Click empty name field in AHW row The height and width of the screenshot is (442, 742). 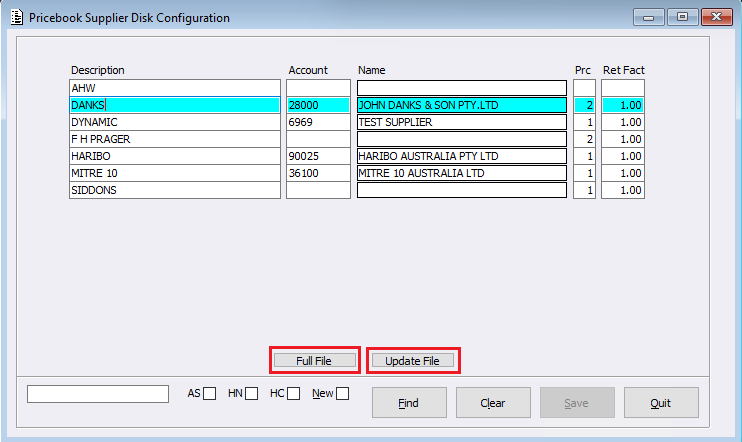462,88
